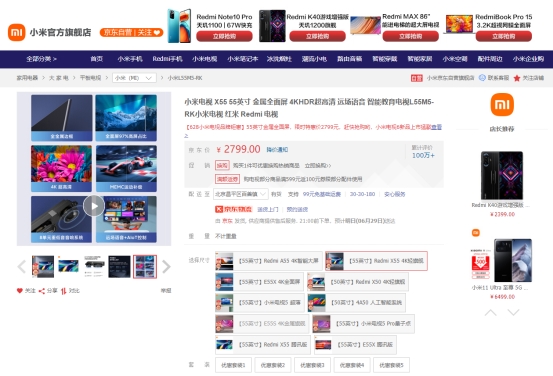Click the 降价通知 price alert link
This screenshot has width=553, height=376.
pos(277,150)
